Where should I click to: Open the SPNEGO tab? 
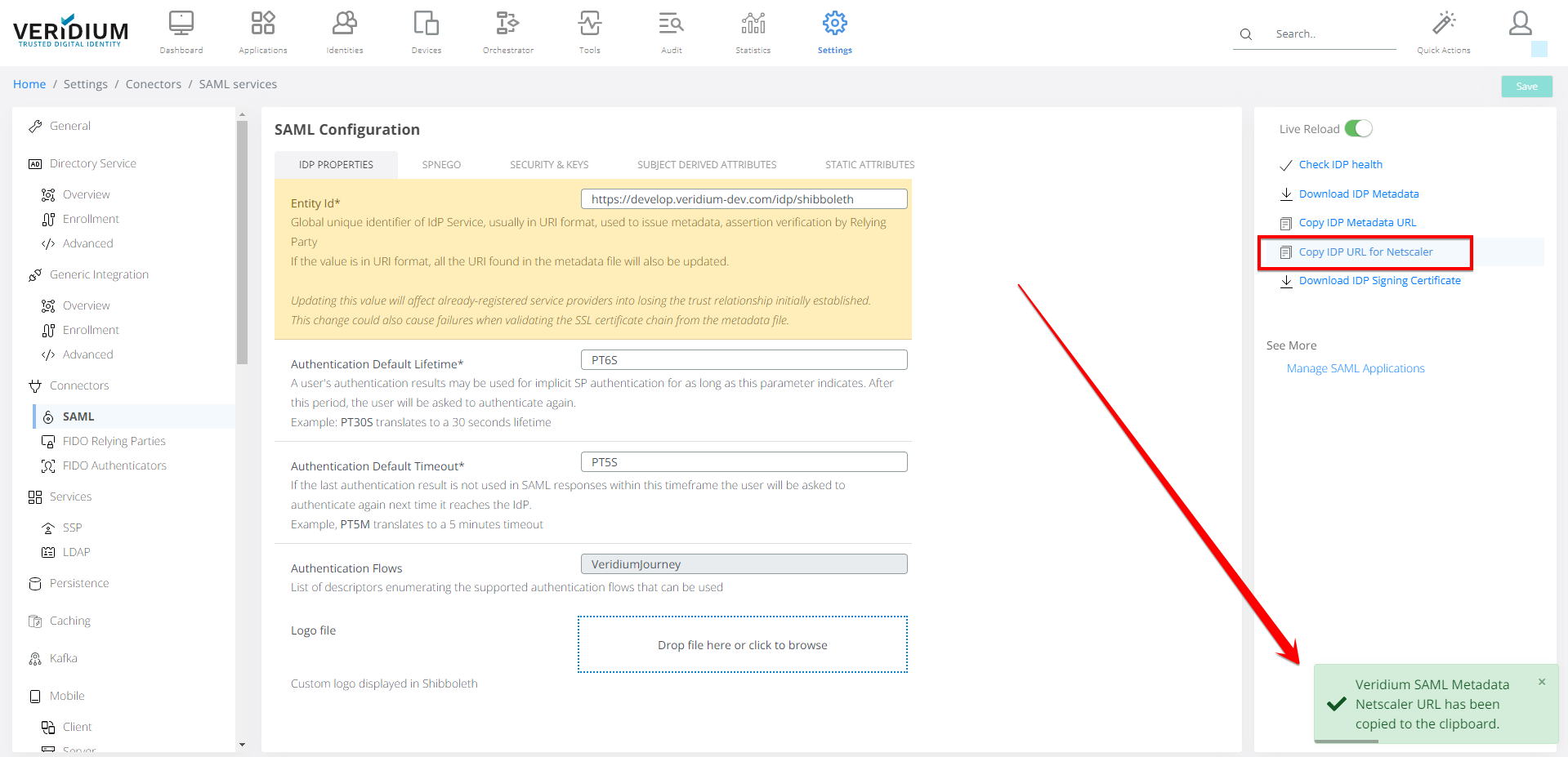coord(441,164)
